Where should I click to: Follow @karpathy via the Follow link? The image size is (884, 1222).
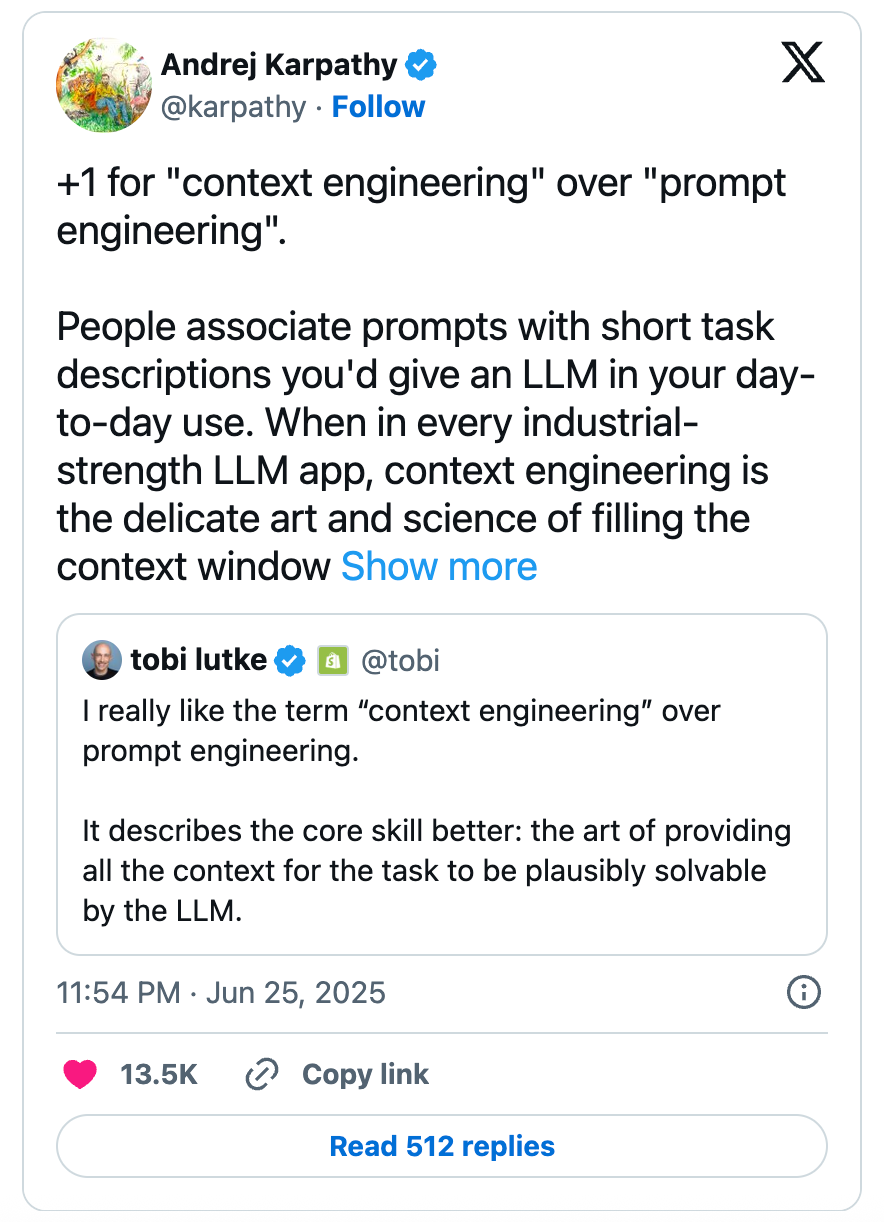pos(378,107)
